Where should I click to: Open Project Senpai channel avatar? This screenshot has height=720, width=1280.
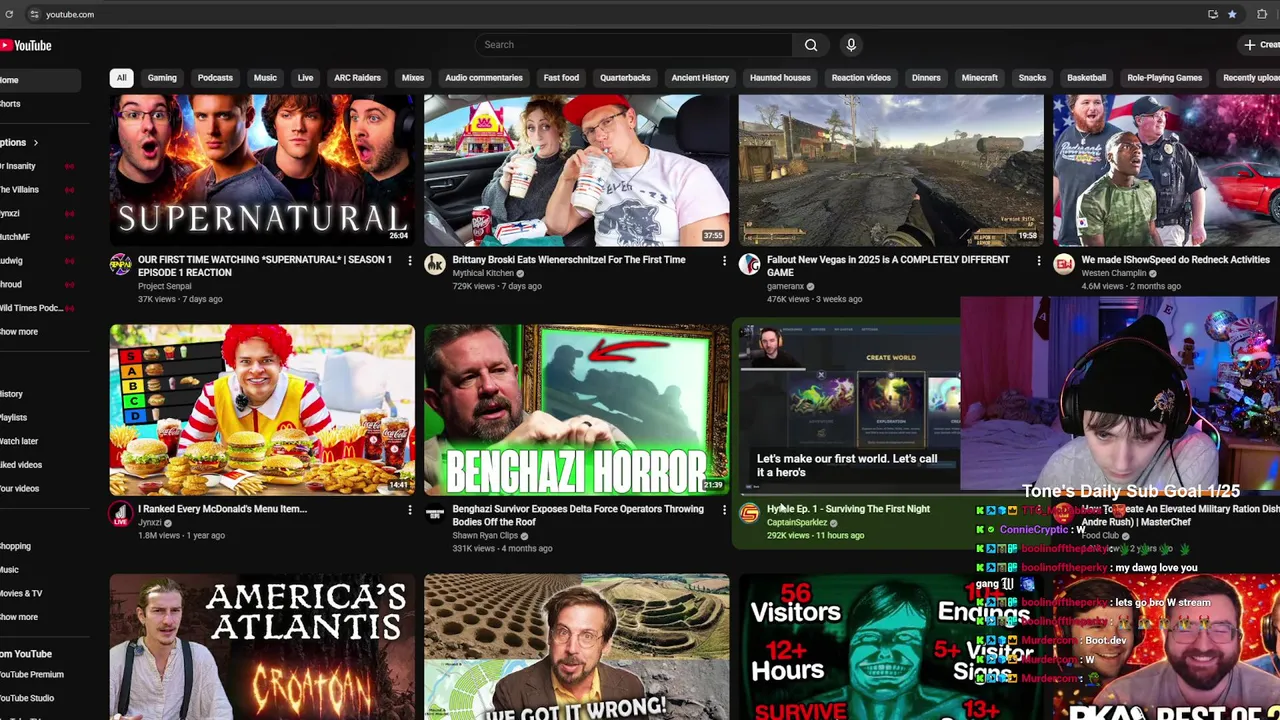click(x=121, y=265)
